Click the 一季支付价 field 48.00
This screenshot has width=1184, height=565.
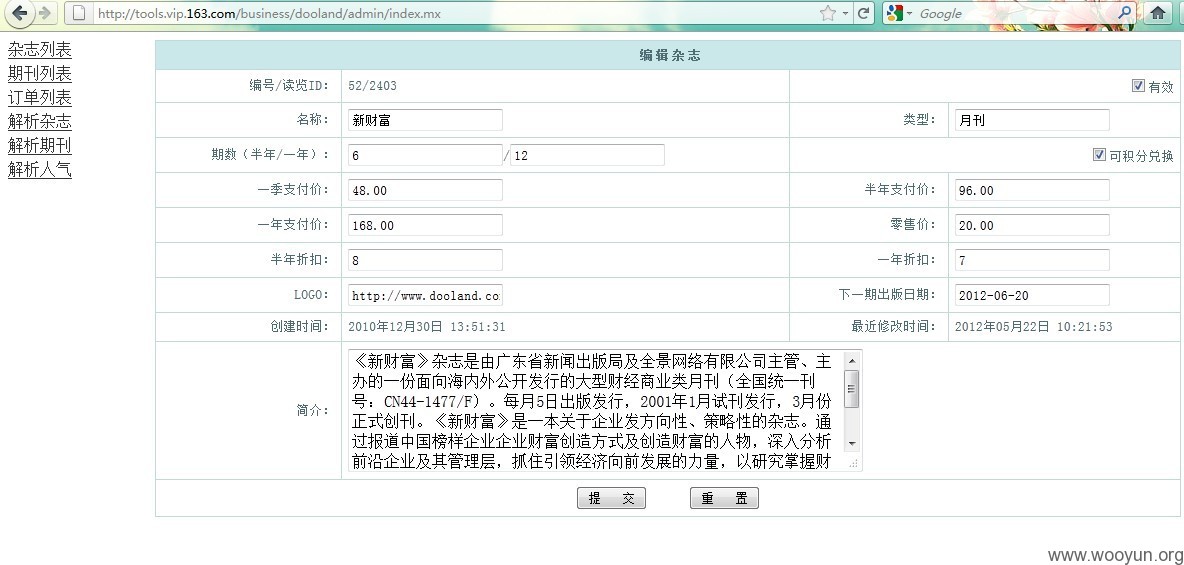pyautogui.click(x=425, y=190)
